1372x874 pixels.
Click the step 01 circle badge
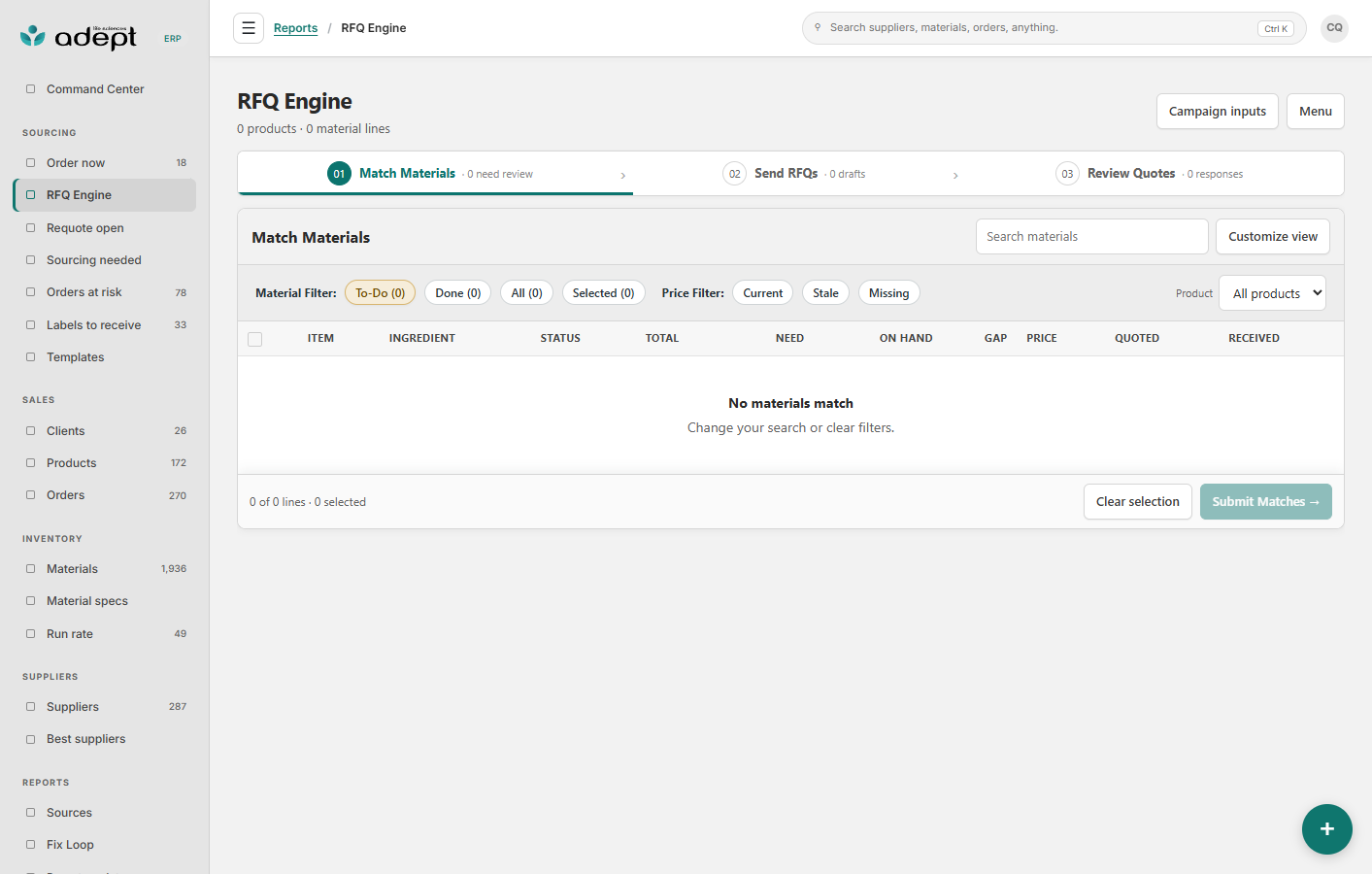[x=339, y=174]
